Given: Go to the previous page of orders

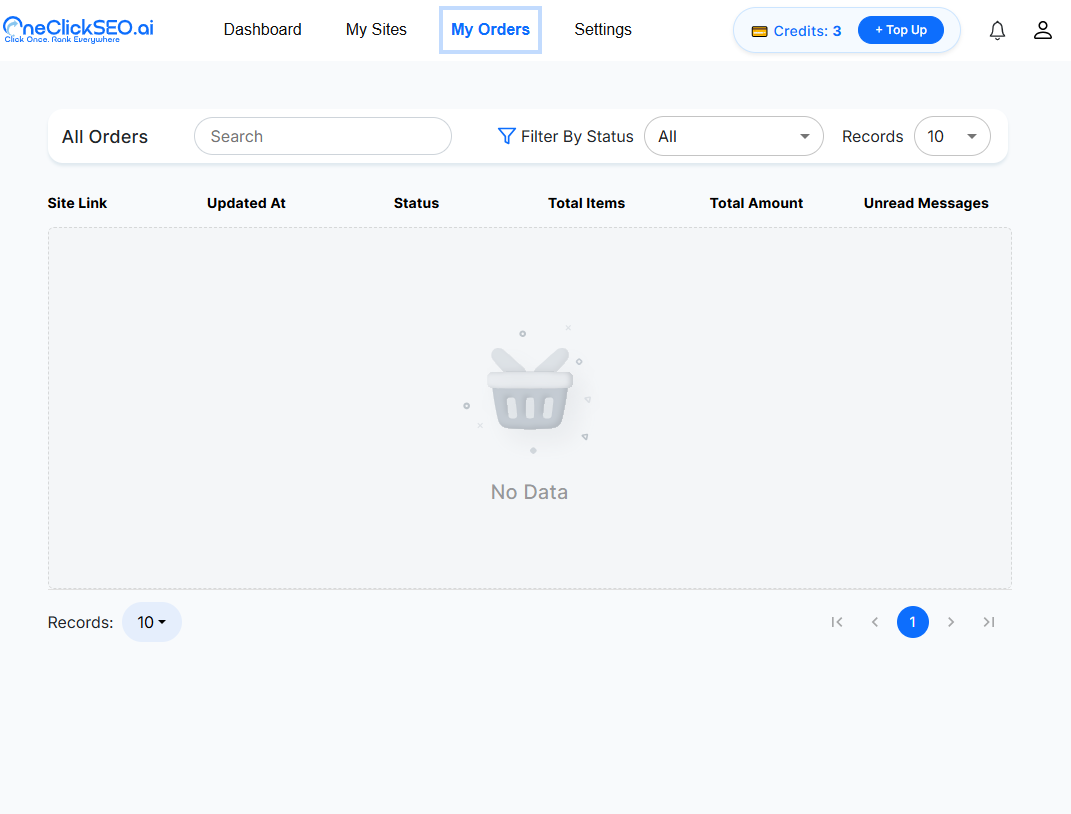Looking at the screenshot, I should point(875,622).
